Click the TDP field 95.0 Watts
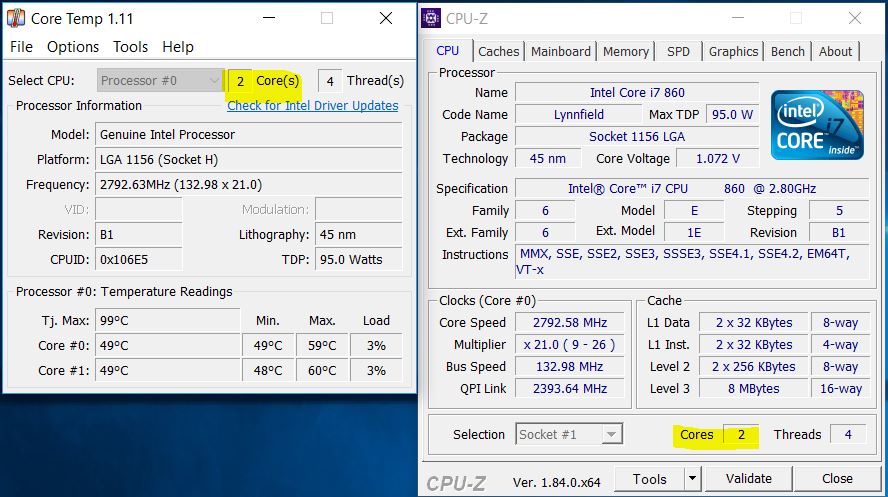Image resolution: width=888 pixels, height=497 pixels. 358,259
